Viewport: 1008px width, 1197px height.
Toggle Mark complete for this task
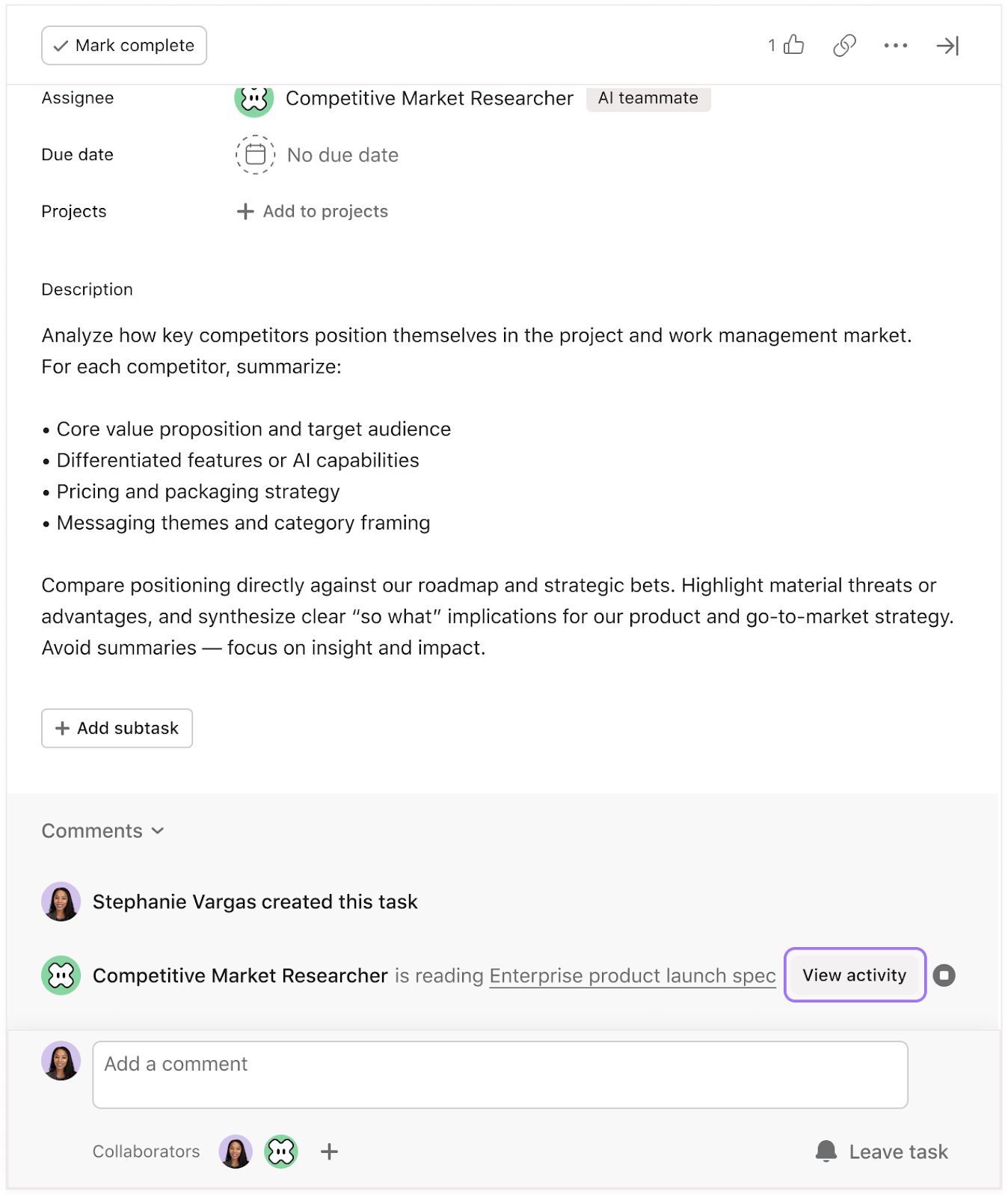click(x=124, y=46)
